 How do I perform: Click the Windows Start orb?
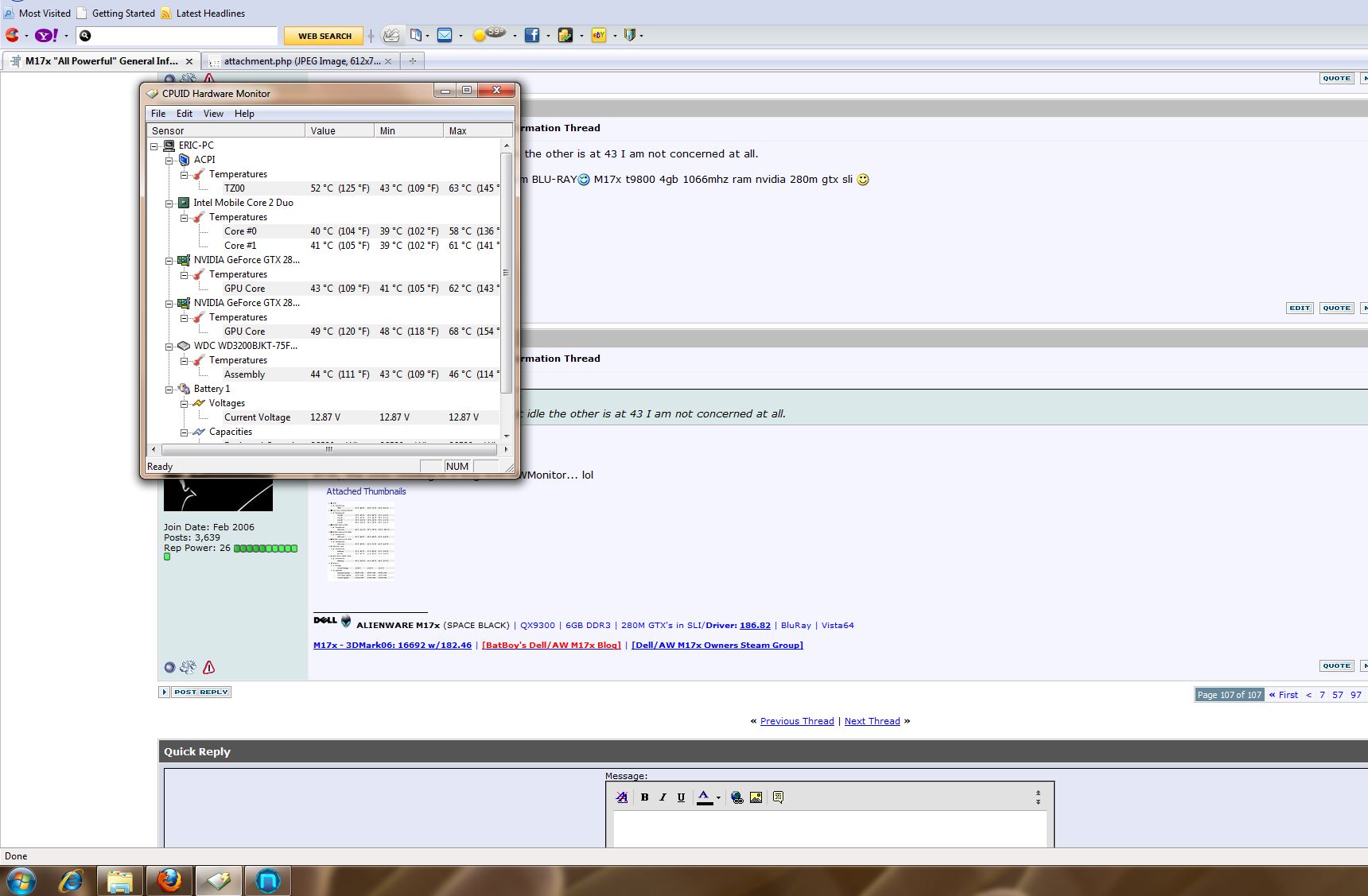[x=21, y=881]
